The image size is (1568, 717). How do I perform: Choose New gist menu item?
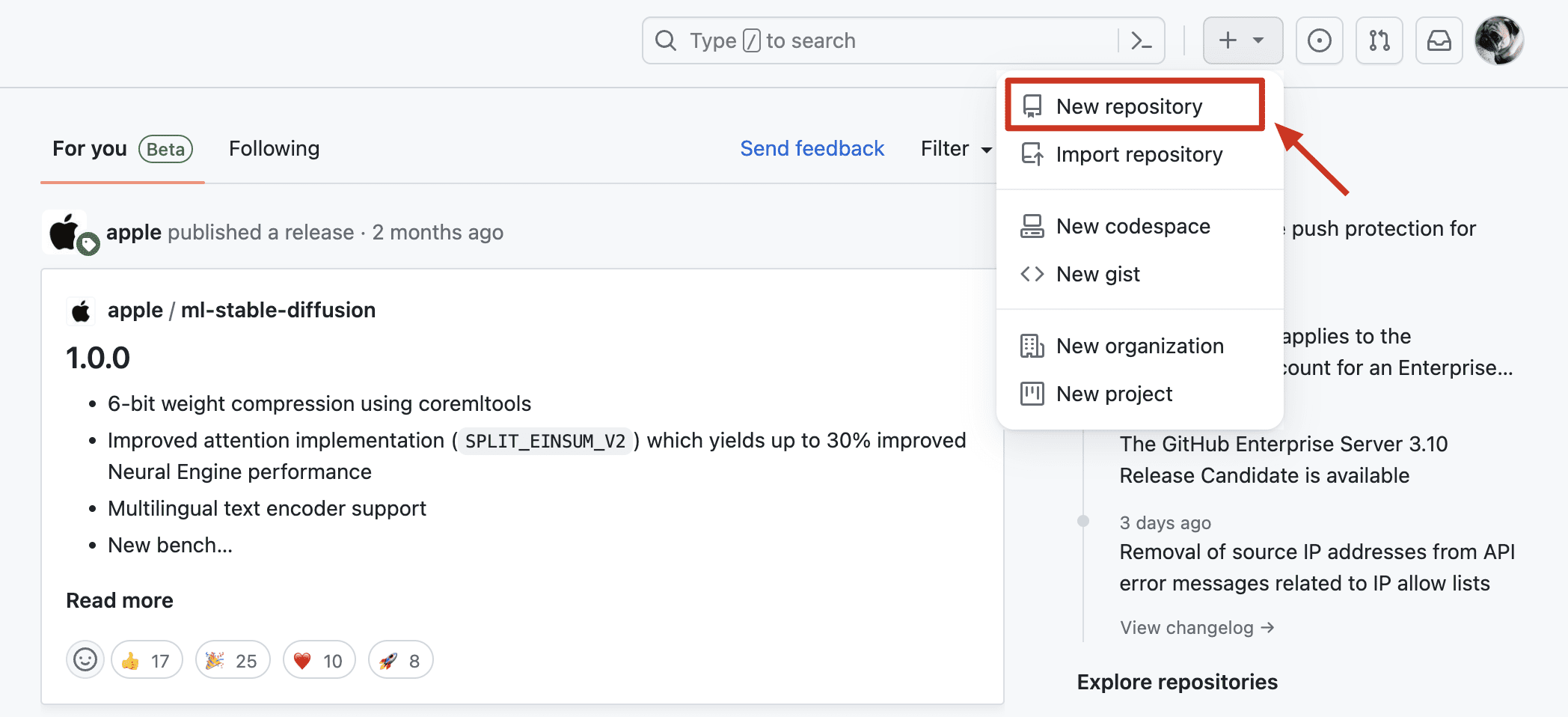[1140, 274]
